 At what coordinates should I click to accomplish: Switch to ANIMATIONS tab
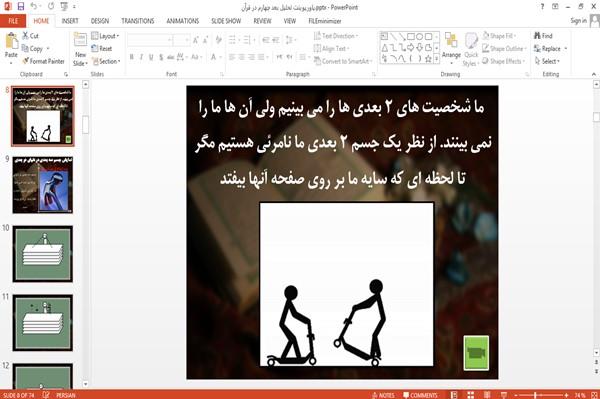pos(183,21)
